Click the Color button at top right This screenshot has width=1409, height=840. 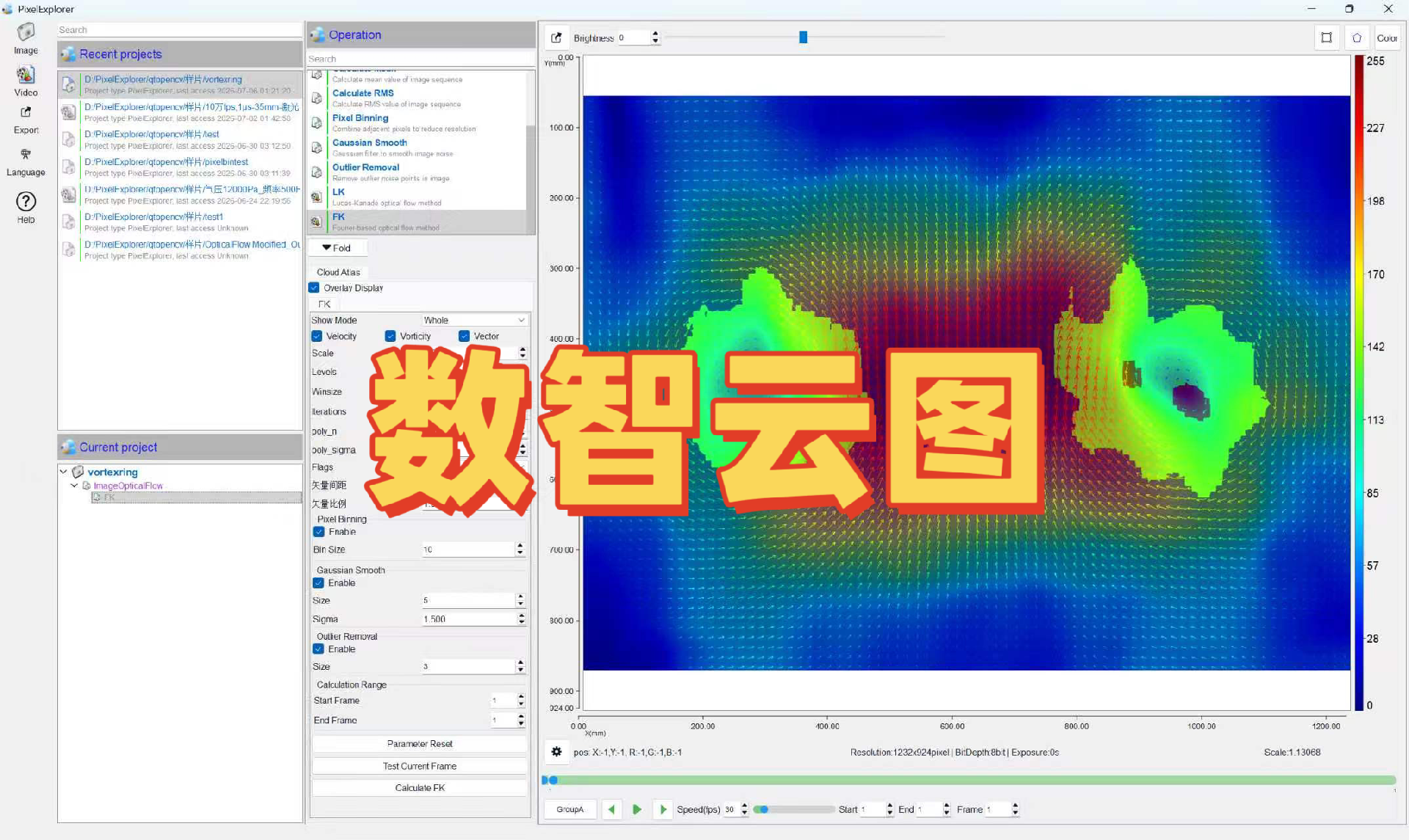(1387, 37)
